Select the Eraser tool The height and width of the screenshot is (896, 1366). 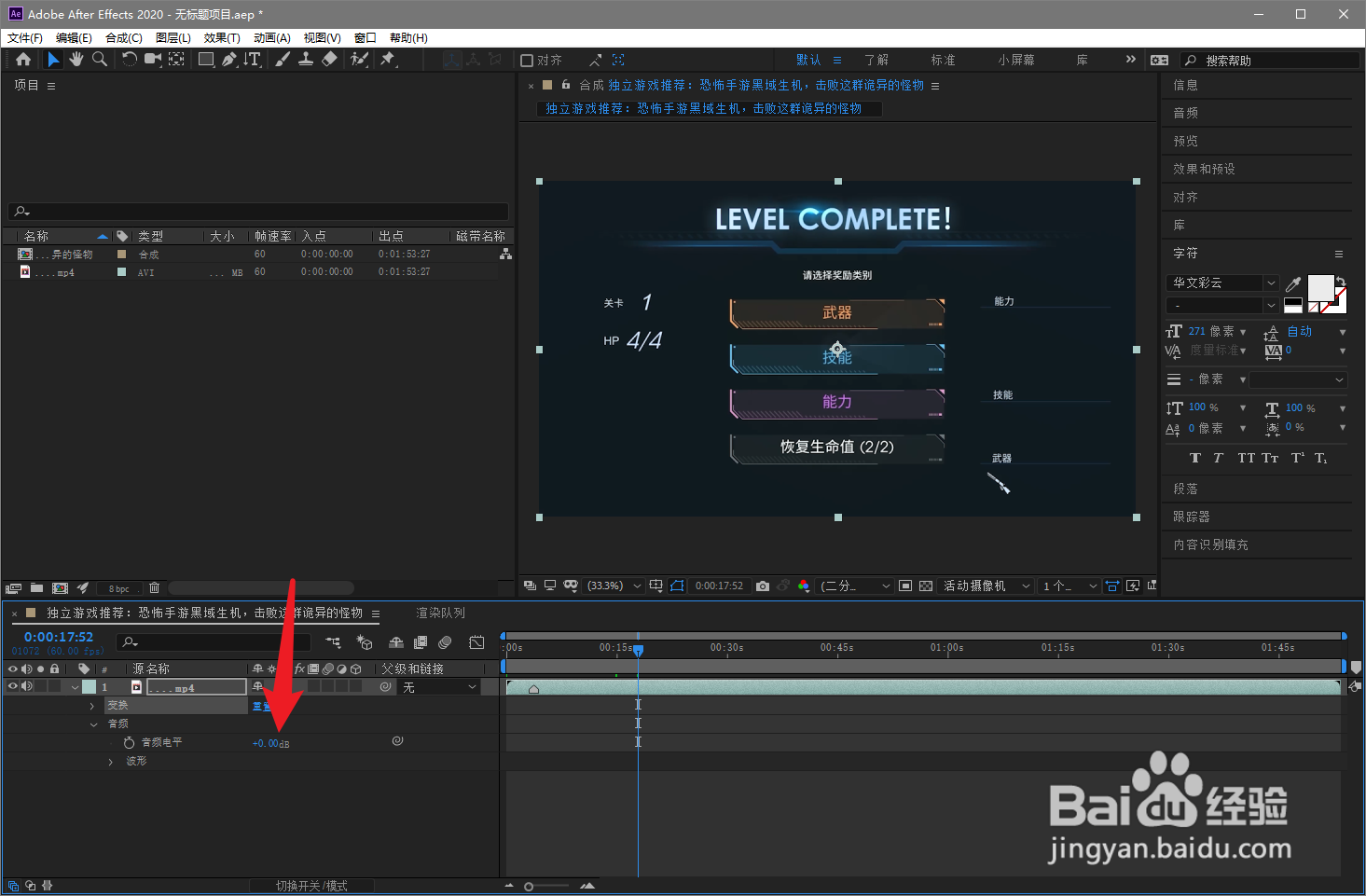[x=329, y=60]
